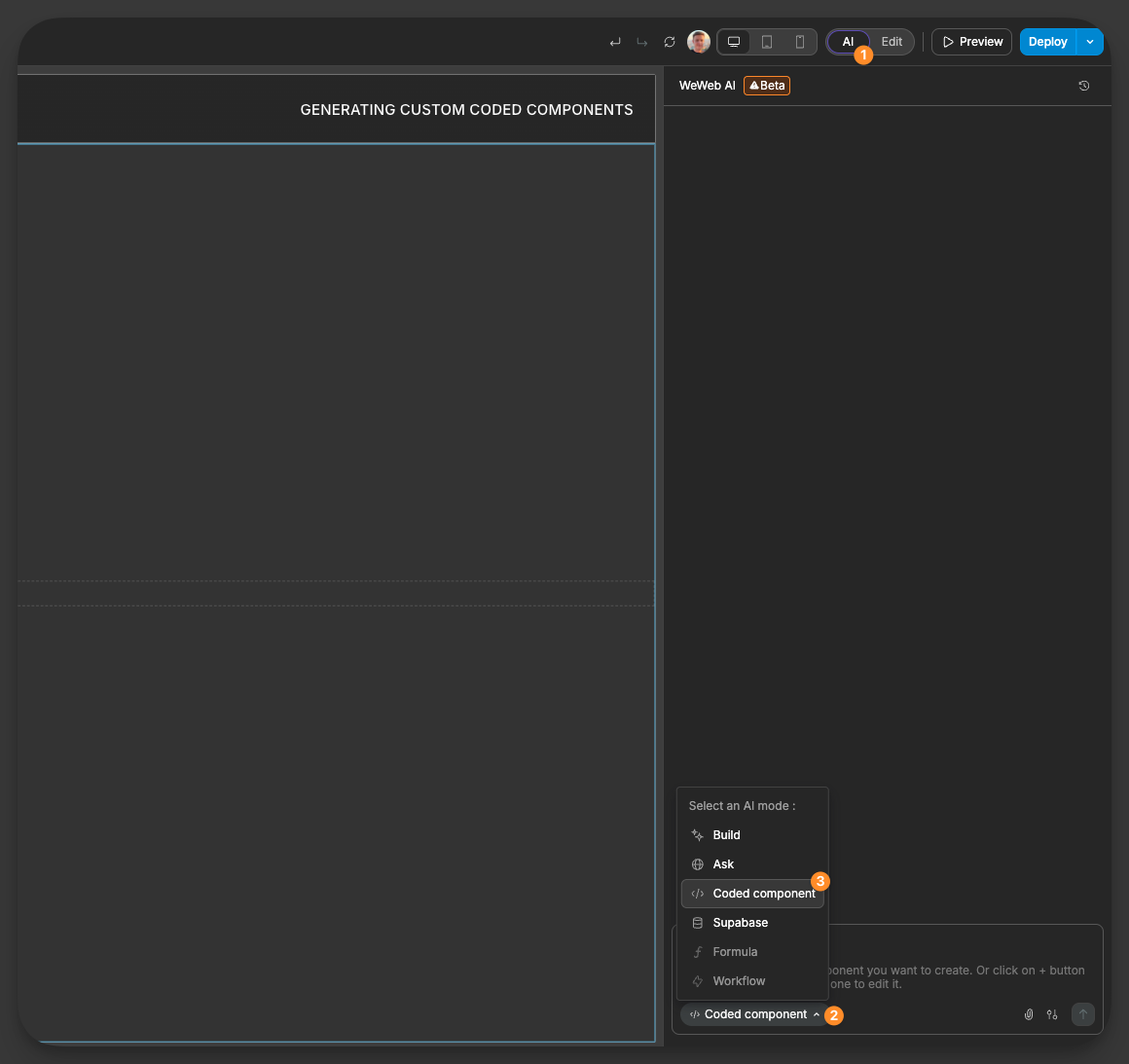This screenshot has height=1064, width=1129.
Task: Select Build AI mode
Action: click(726, 835)
